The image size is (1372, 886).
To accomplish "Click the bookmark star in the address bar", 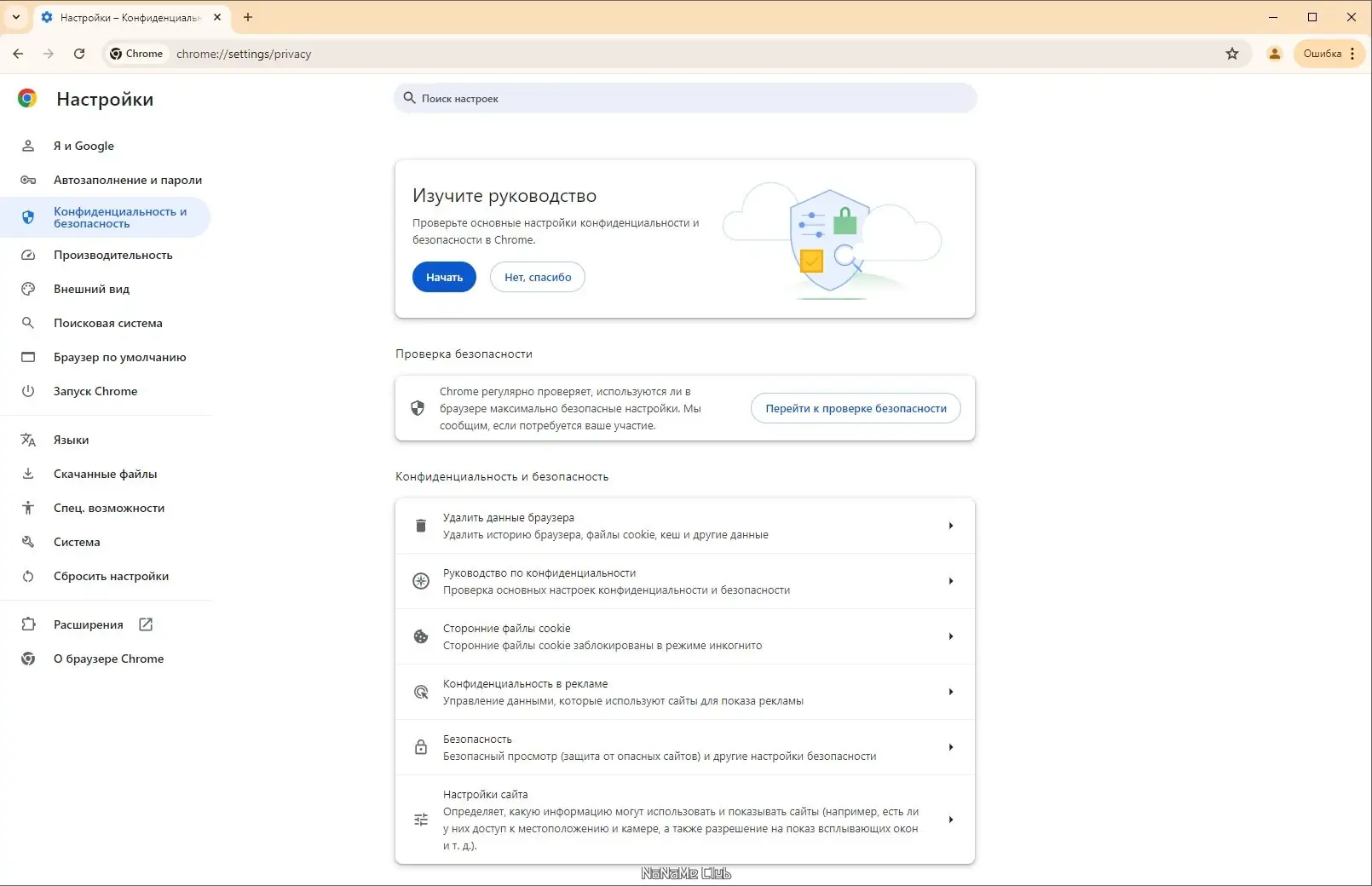I will 1231,53.
